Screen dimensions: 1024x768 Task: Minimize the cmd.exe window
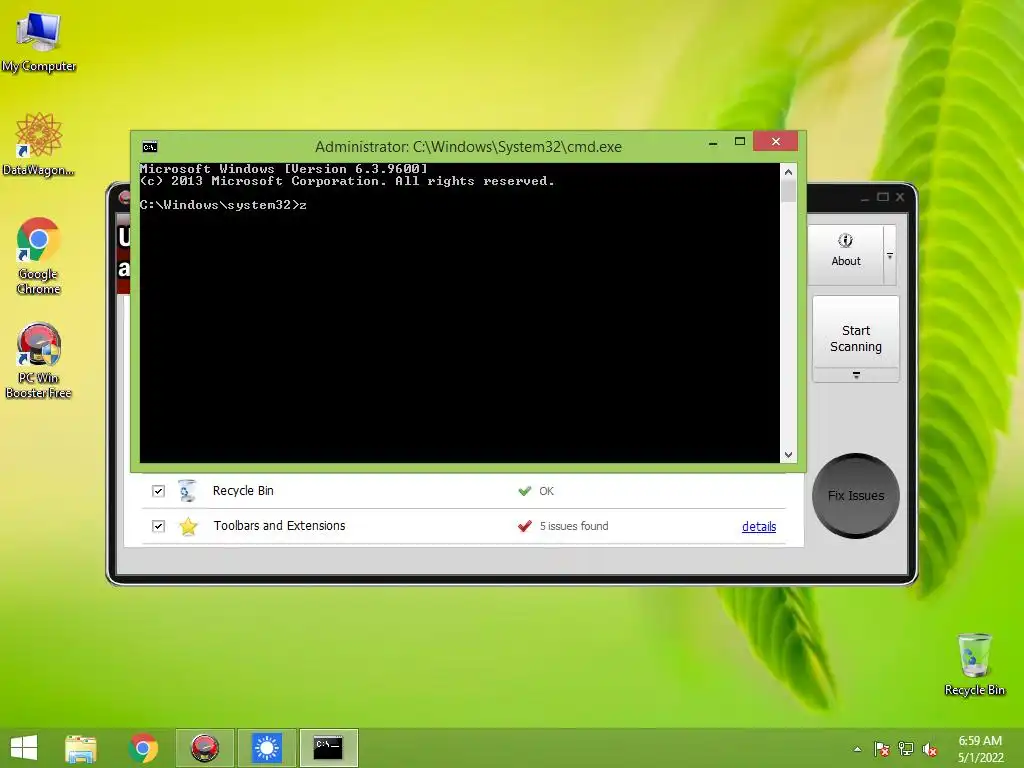[x=713, y=142]
